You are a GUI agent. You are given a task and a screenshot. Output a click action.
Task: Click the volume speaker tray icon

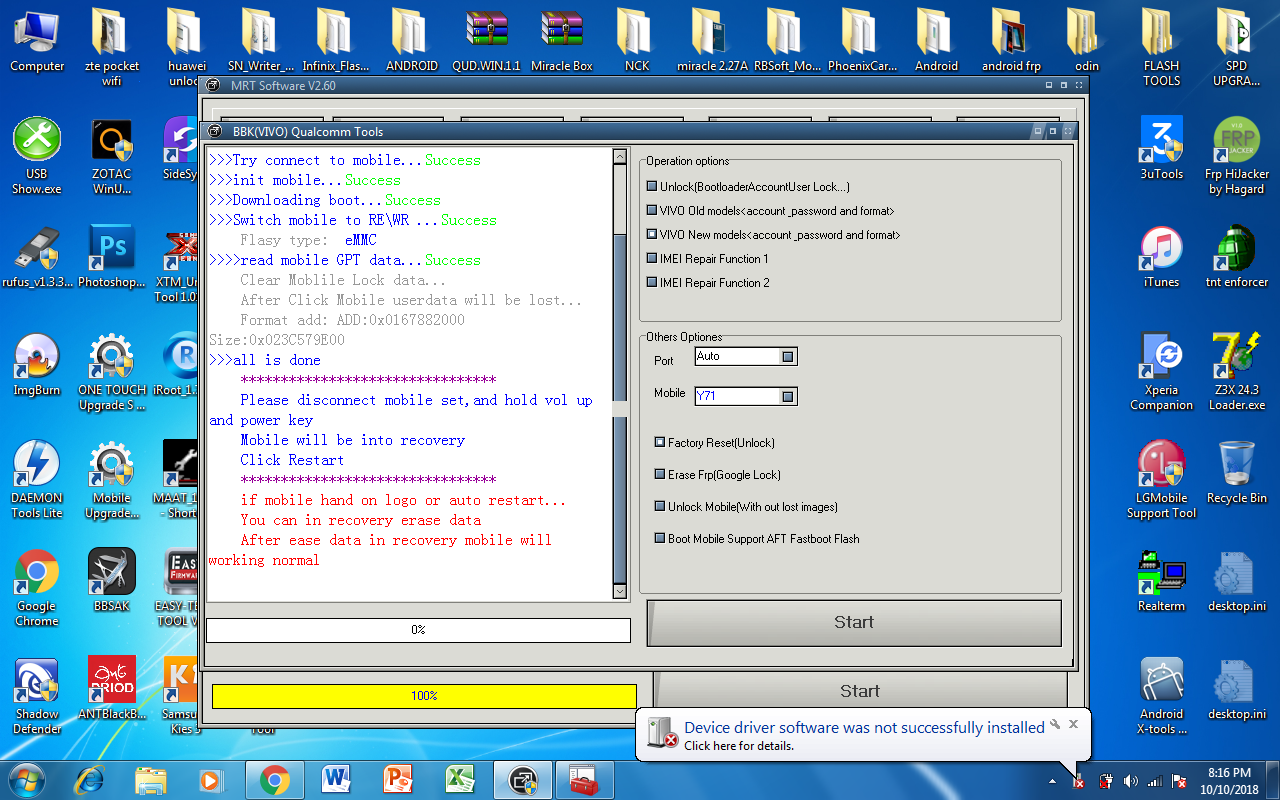click(x=1130, y=781)
